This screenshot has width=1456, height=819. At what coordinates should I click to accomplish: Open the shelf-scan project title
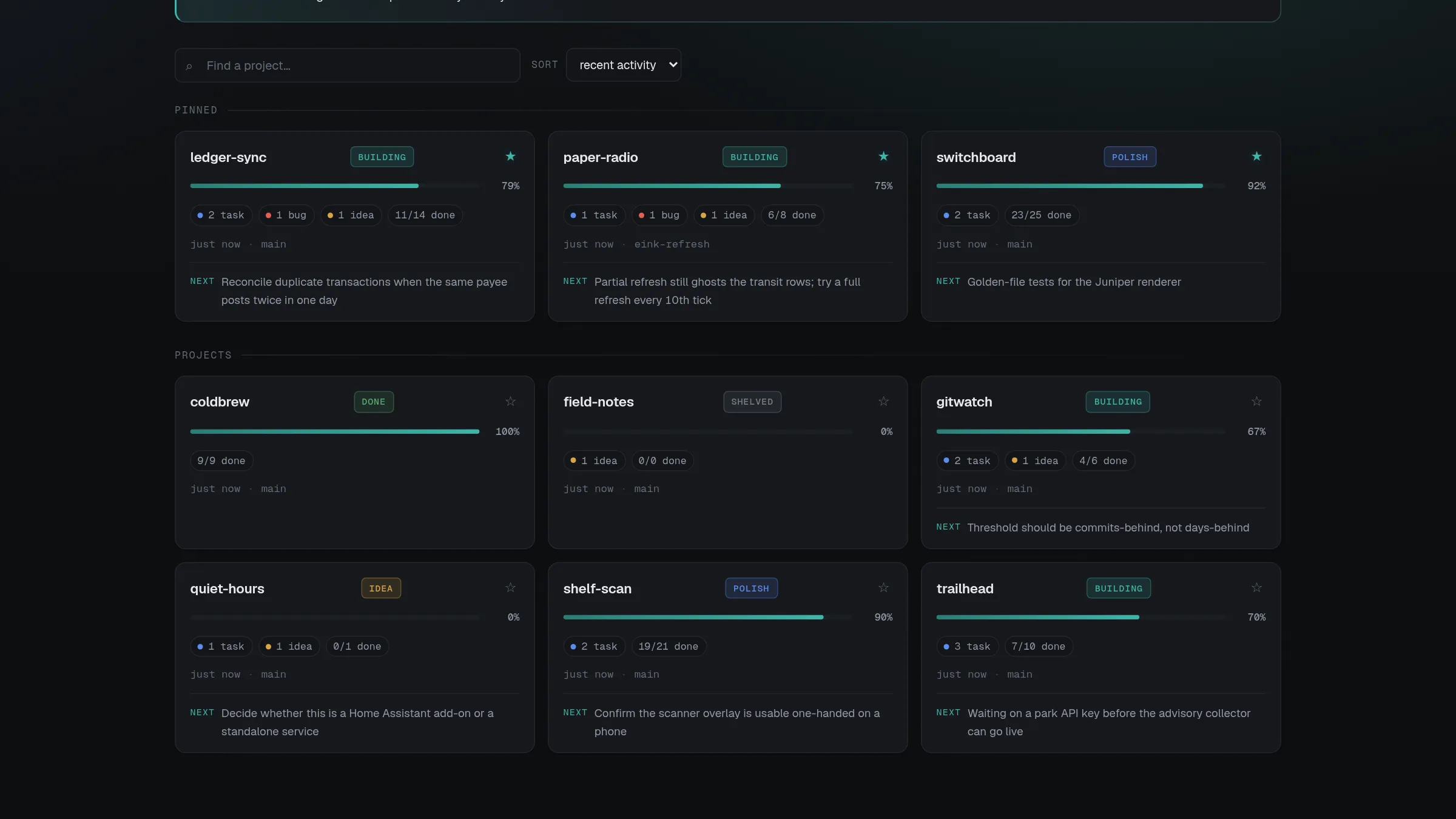[597, 588]
